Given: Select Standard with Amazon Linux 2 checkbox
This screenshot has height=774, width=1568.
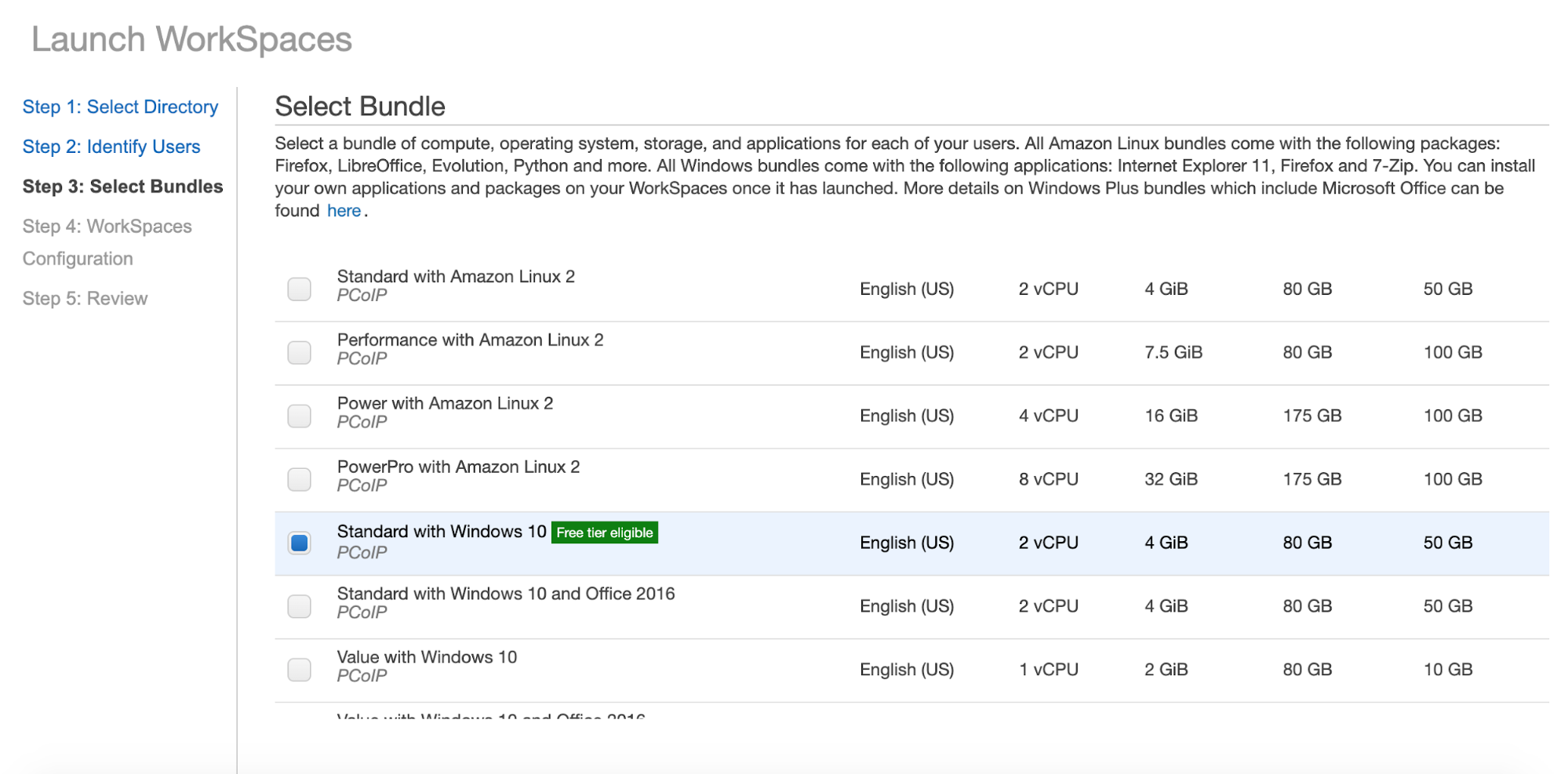Looking at the screenshot, I should pos(299,289).
